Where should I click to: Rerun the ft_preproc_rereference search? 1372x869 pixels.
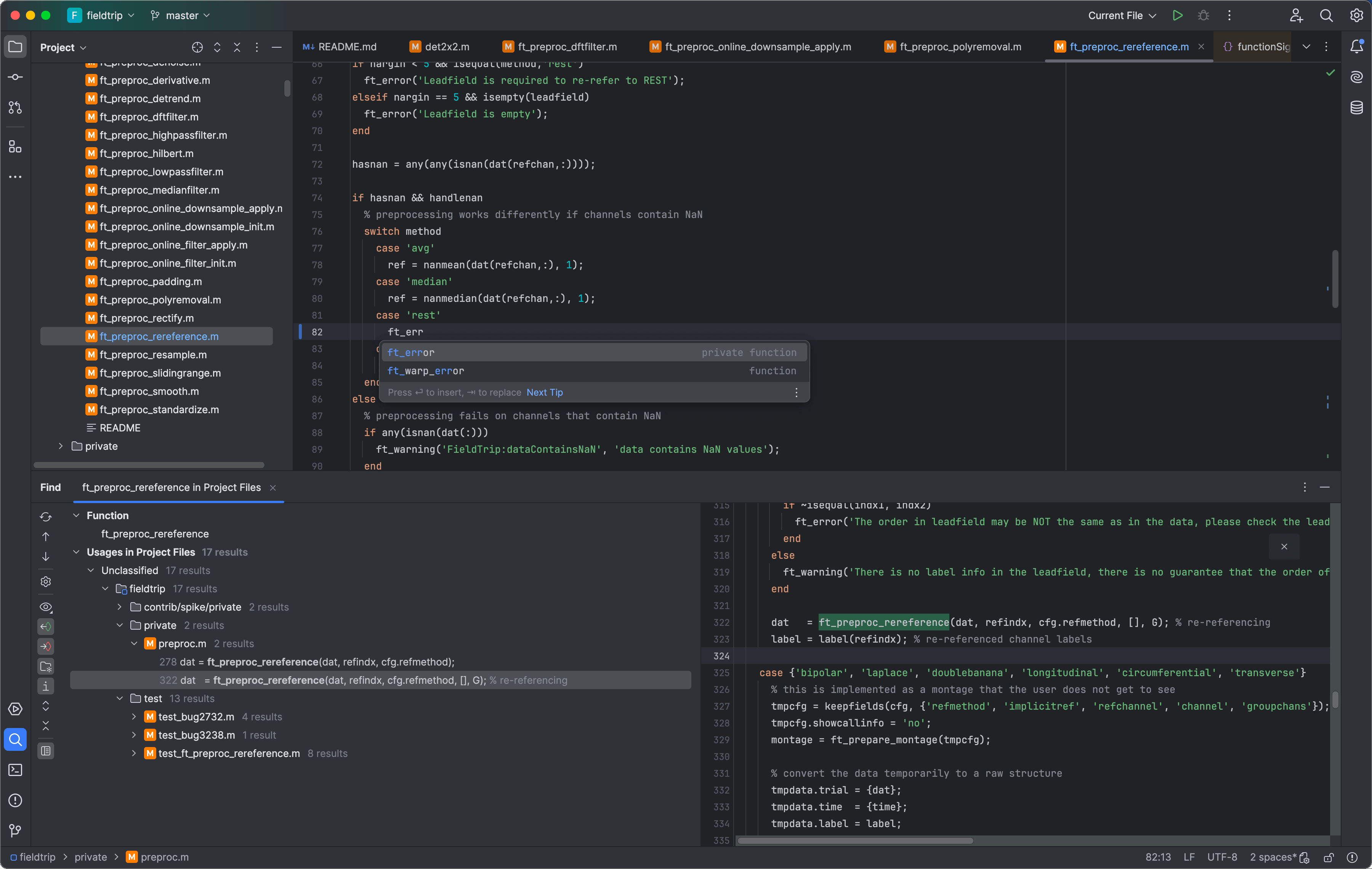(46, 516)
